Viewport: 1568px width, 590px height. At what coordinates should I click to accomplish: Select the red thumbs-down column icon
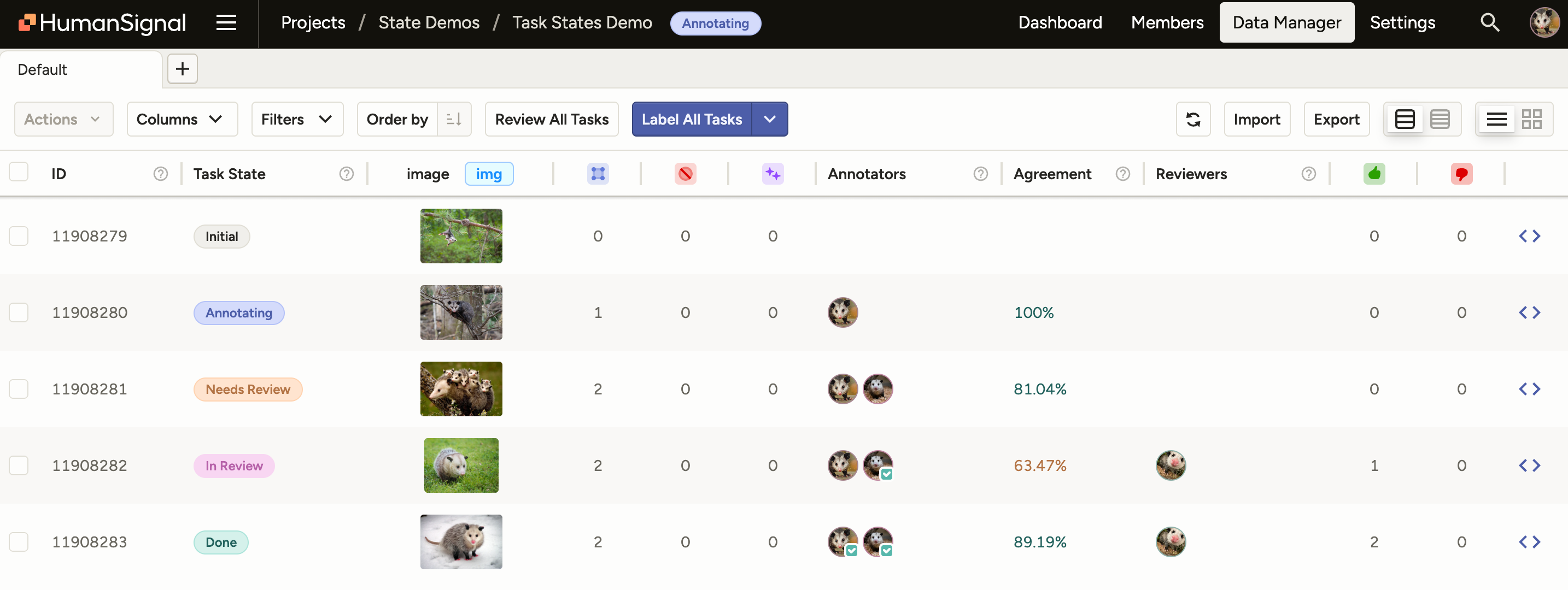1462,173
